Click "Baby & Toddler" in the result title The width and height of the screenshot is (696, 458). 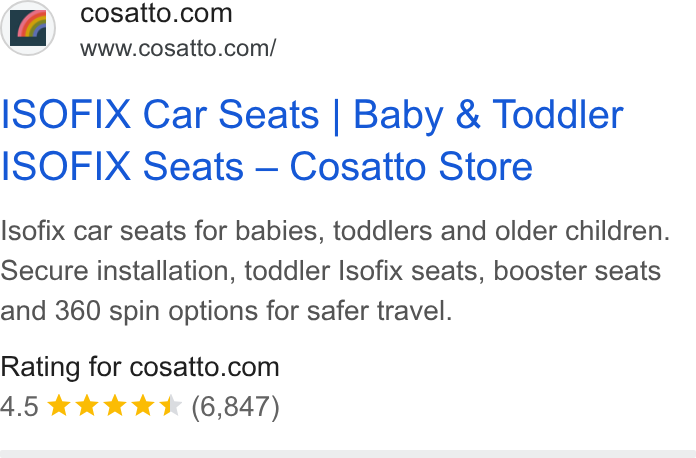tap(489, 115)
